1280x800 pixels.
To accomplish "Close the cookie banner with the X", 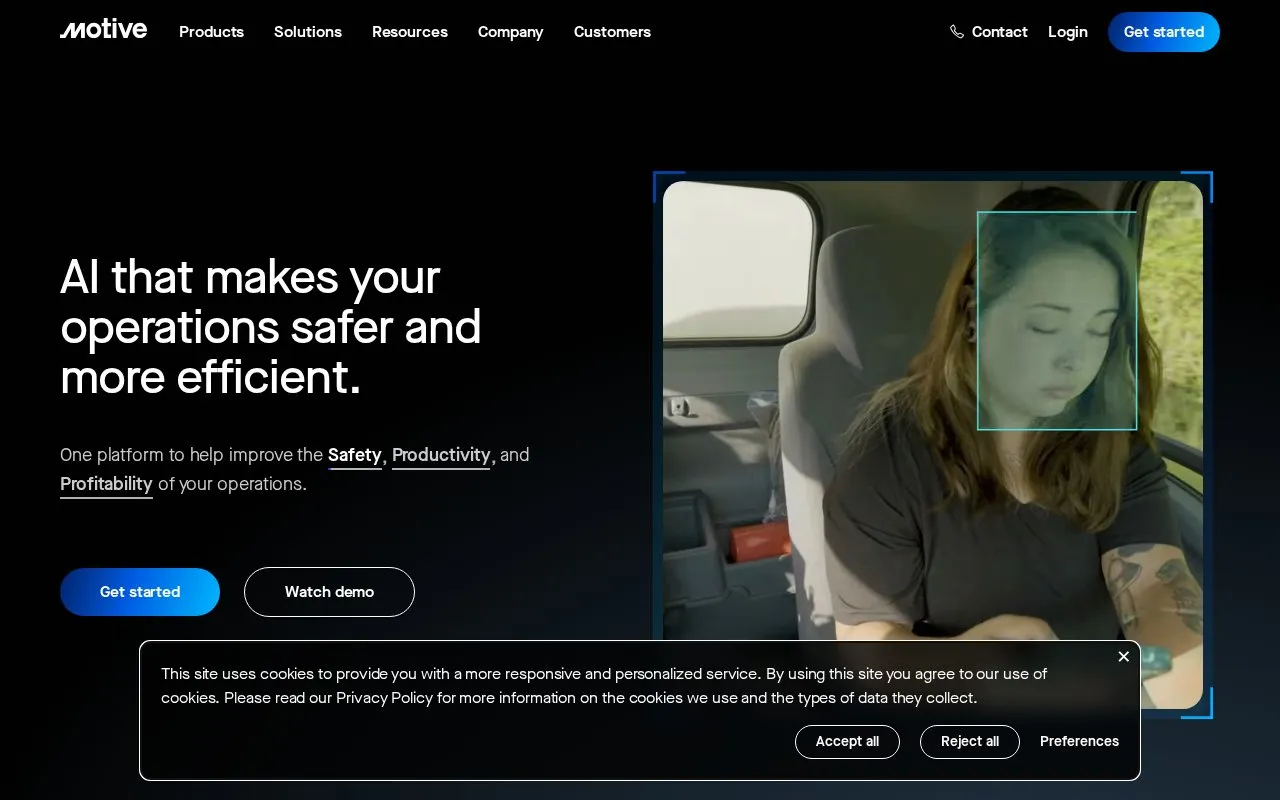I will click(1123, 657).
